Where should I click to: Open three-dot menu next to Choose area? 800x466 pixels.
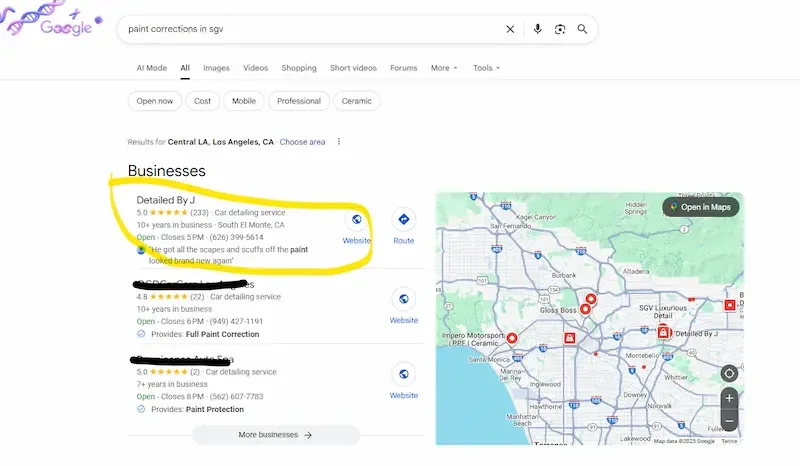click(339, 141)
